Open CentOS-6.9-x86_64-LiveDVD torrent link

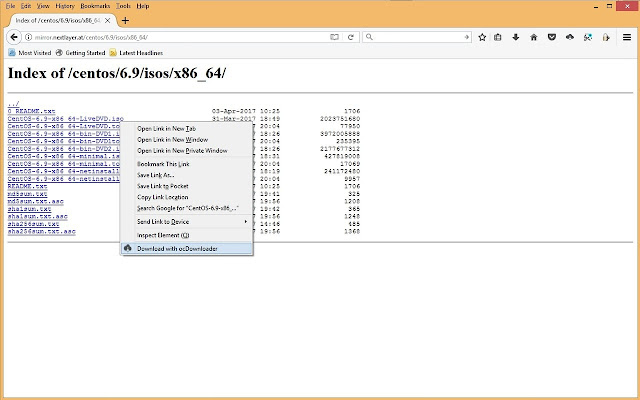click(64, 126)
